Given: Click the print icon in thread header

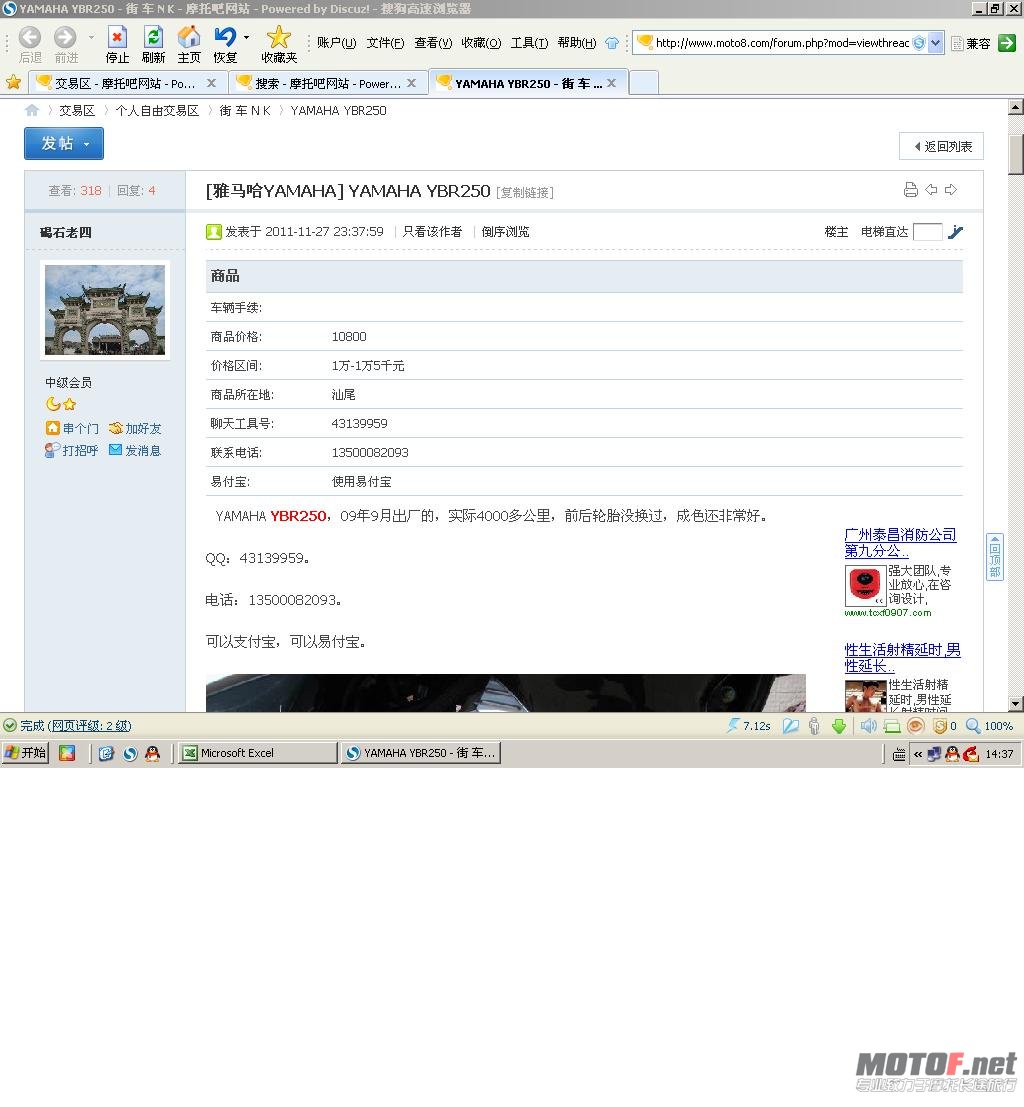Looking at the screenshot, I should (x=910, y=190).
